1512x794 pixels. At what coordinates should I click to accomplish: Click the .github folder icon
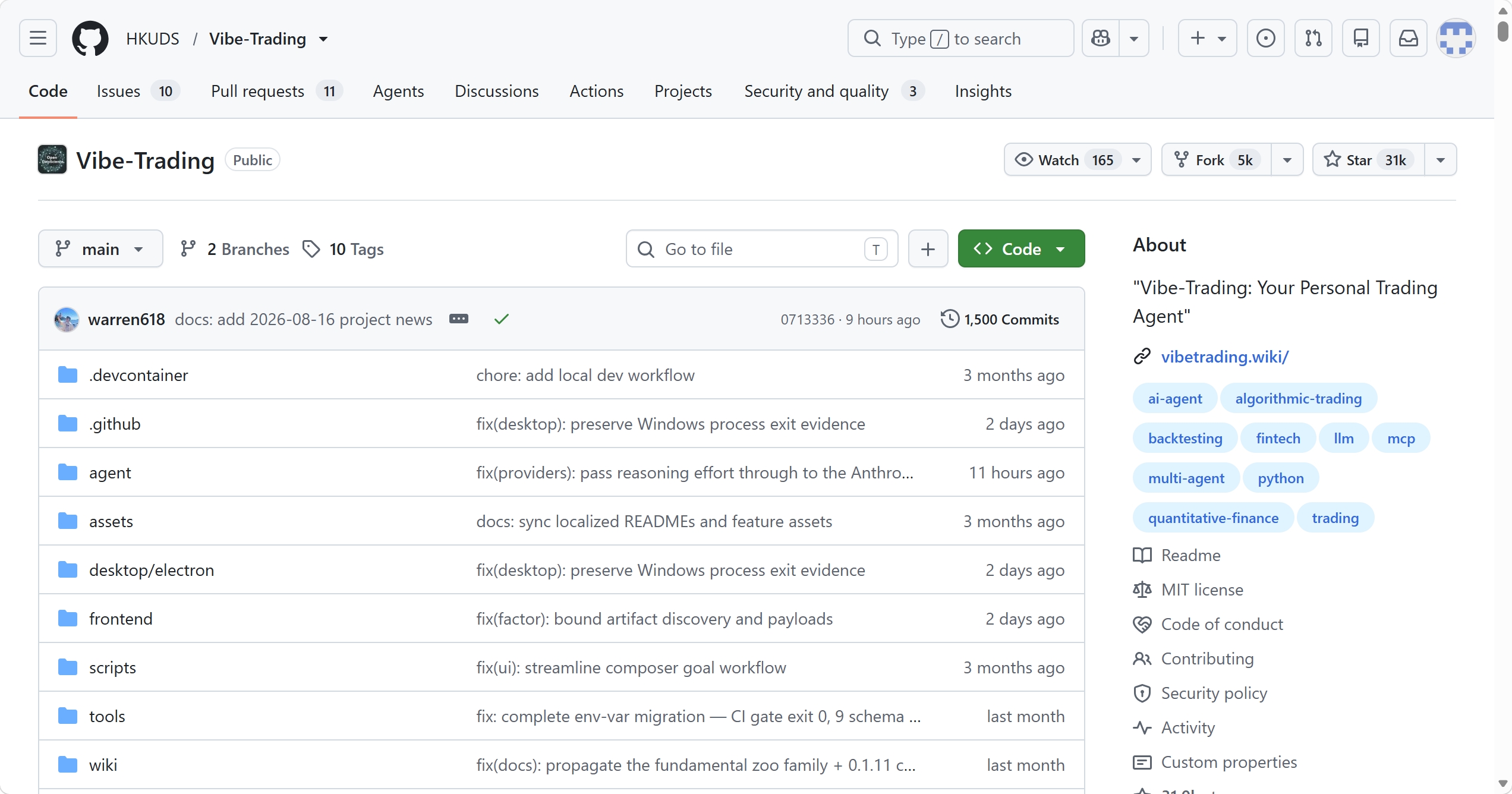(68, 424)
